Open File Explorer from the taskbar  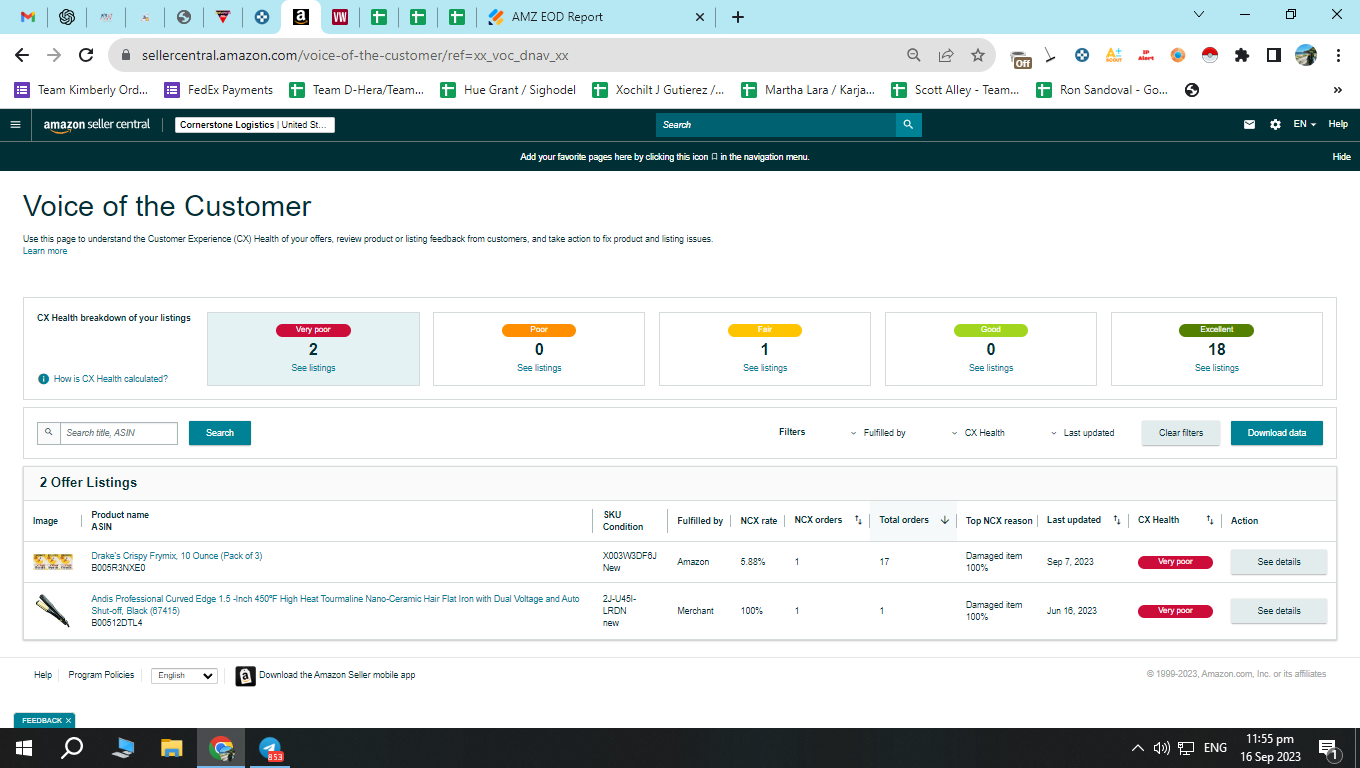pos(172,748)
